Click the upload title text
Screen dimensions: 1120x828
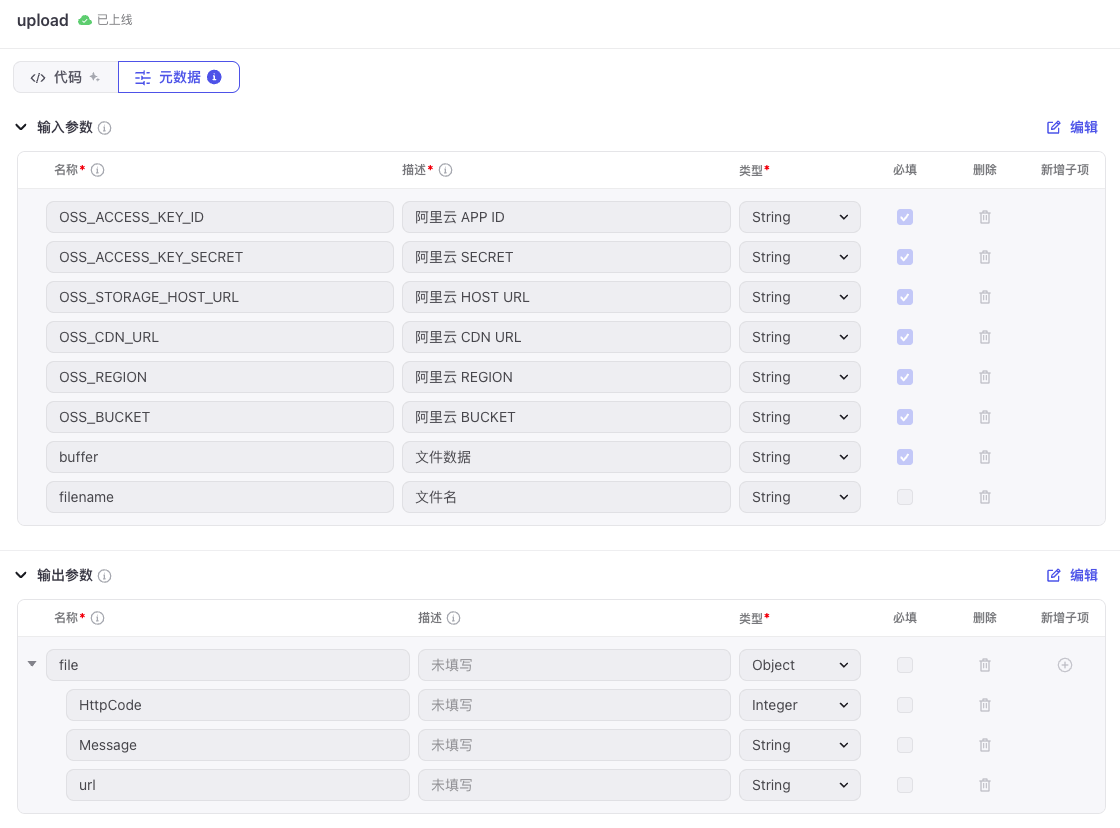click(x=43, y=20)
